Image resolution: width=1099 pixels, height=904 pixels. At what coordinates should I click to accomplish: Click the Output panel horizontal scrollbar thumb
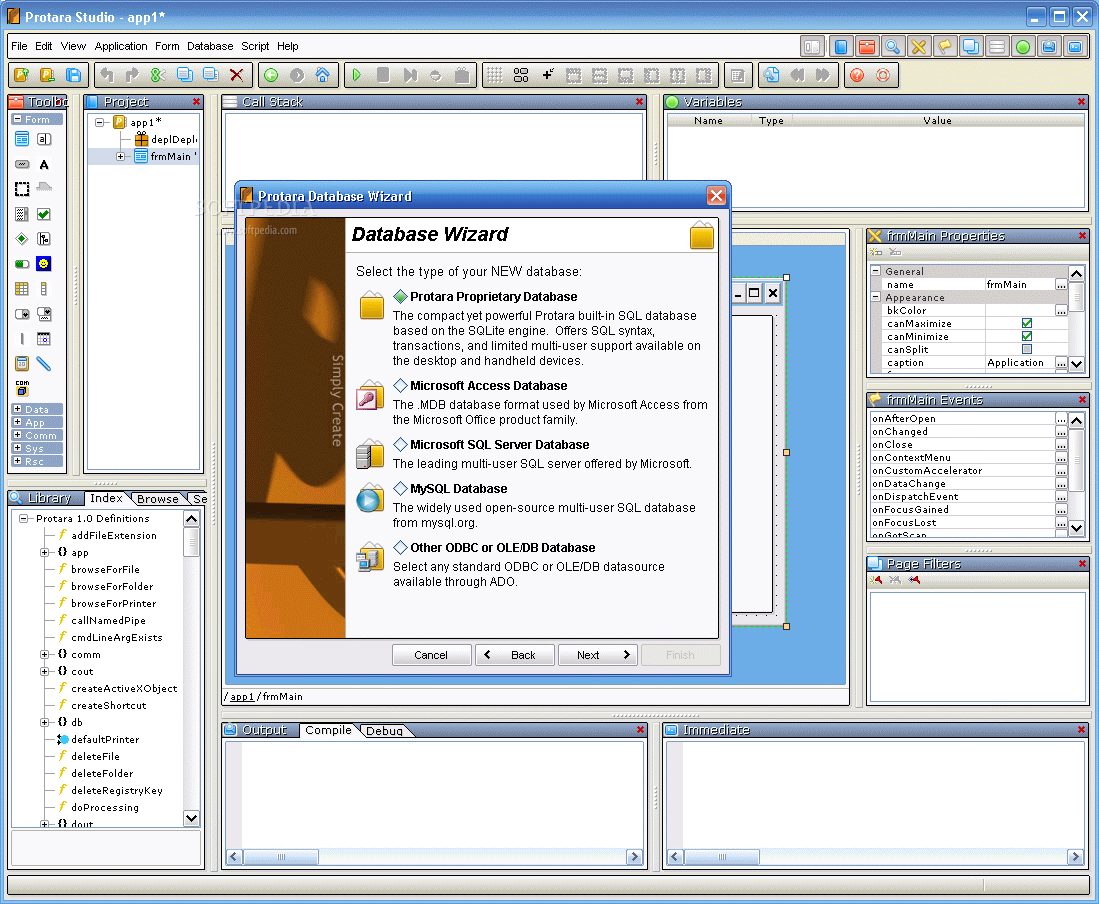click(281, 856)
